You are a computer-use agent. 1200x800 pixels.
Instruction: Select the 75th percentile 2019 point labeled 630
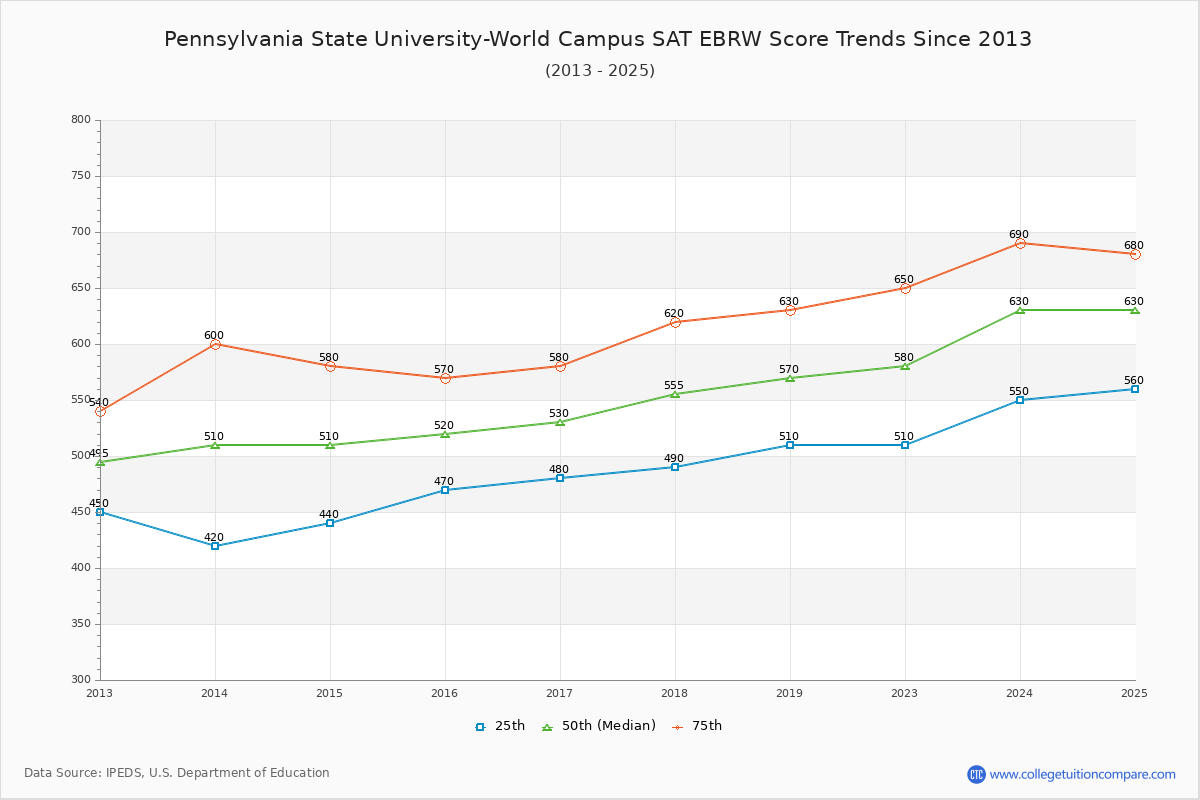pyautogui.click(x=790, y=310)
